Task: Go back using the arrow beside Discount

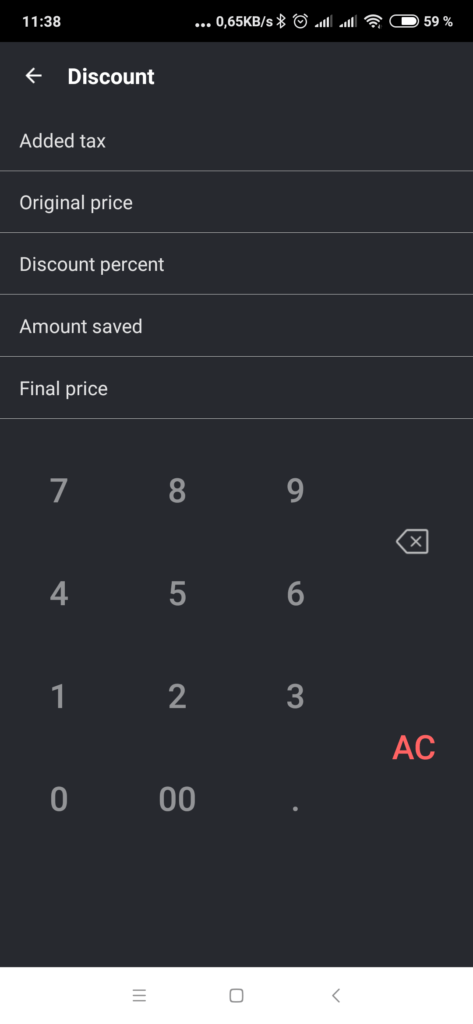Action: click(x=33, y=76)
